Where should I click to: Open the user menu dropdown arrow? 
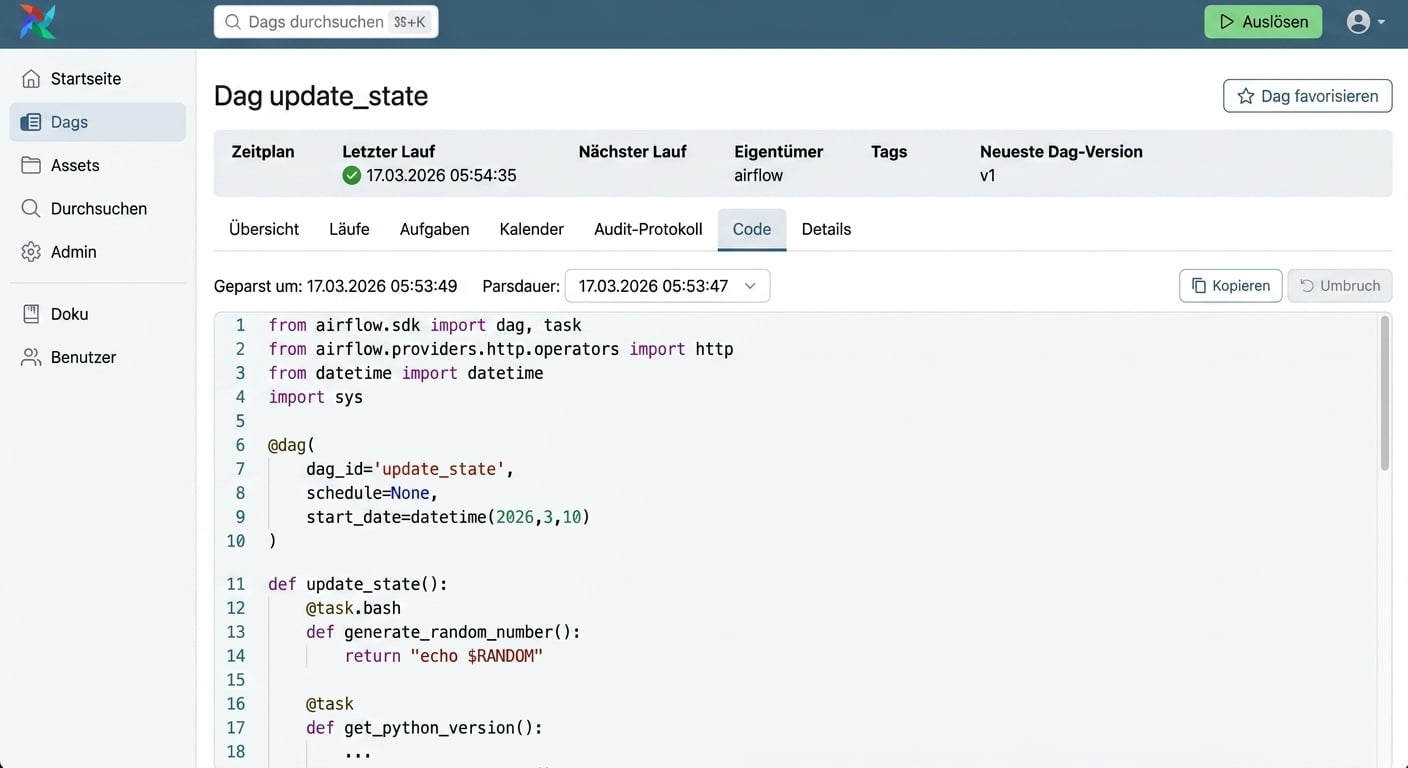pos(1381,22)
